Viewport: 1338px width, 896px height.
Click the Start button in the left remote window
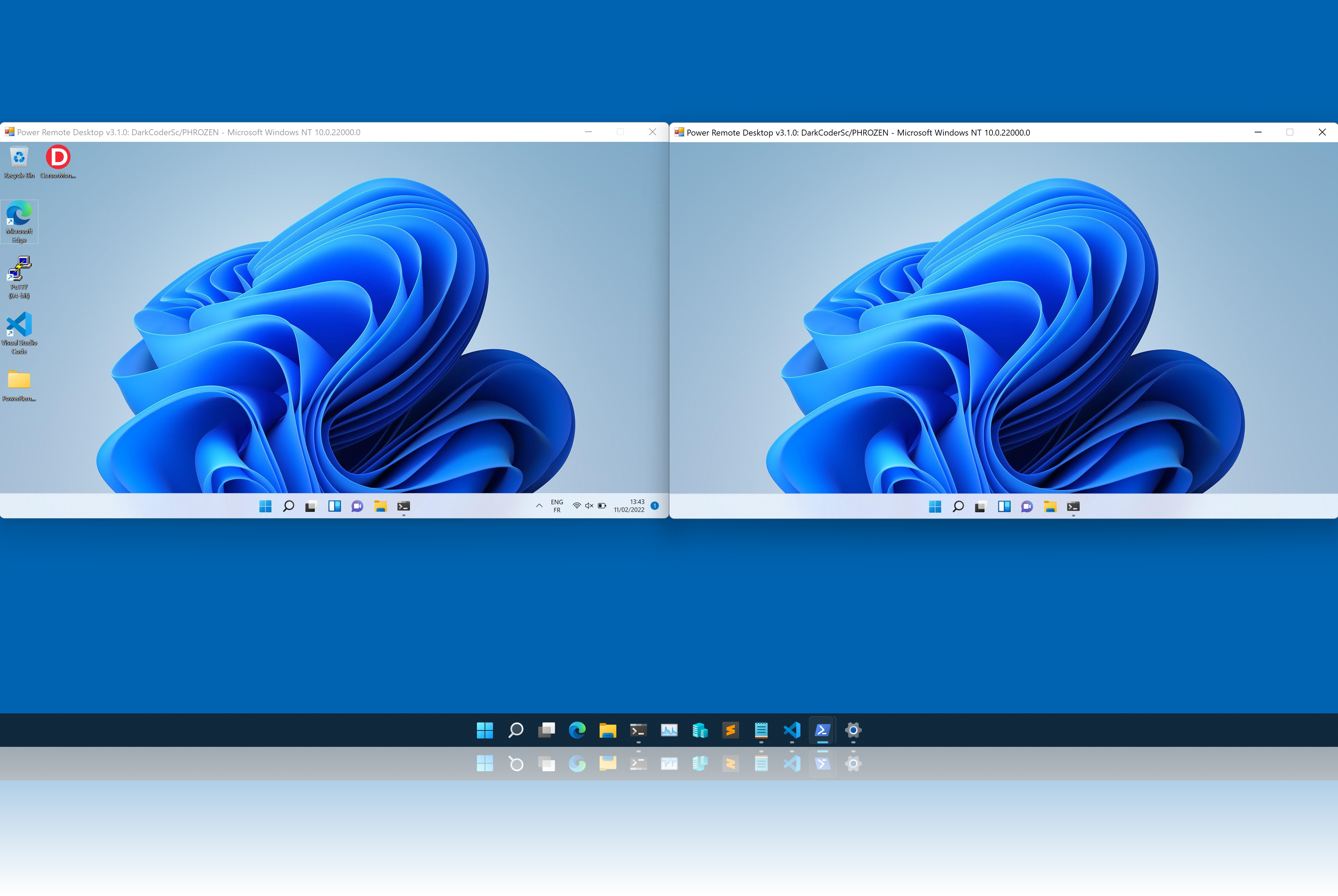pos(265,506)
